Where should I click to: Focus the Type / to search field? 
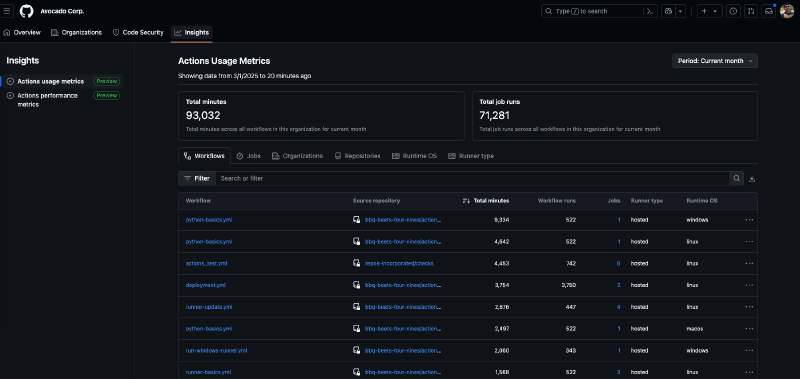point(593,11)
